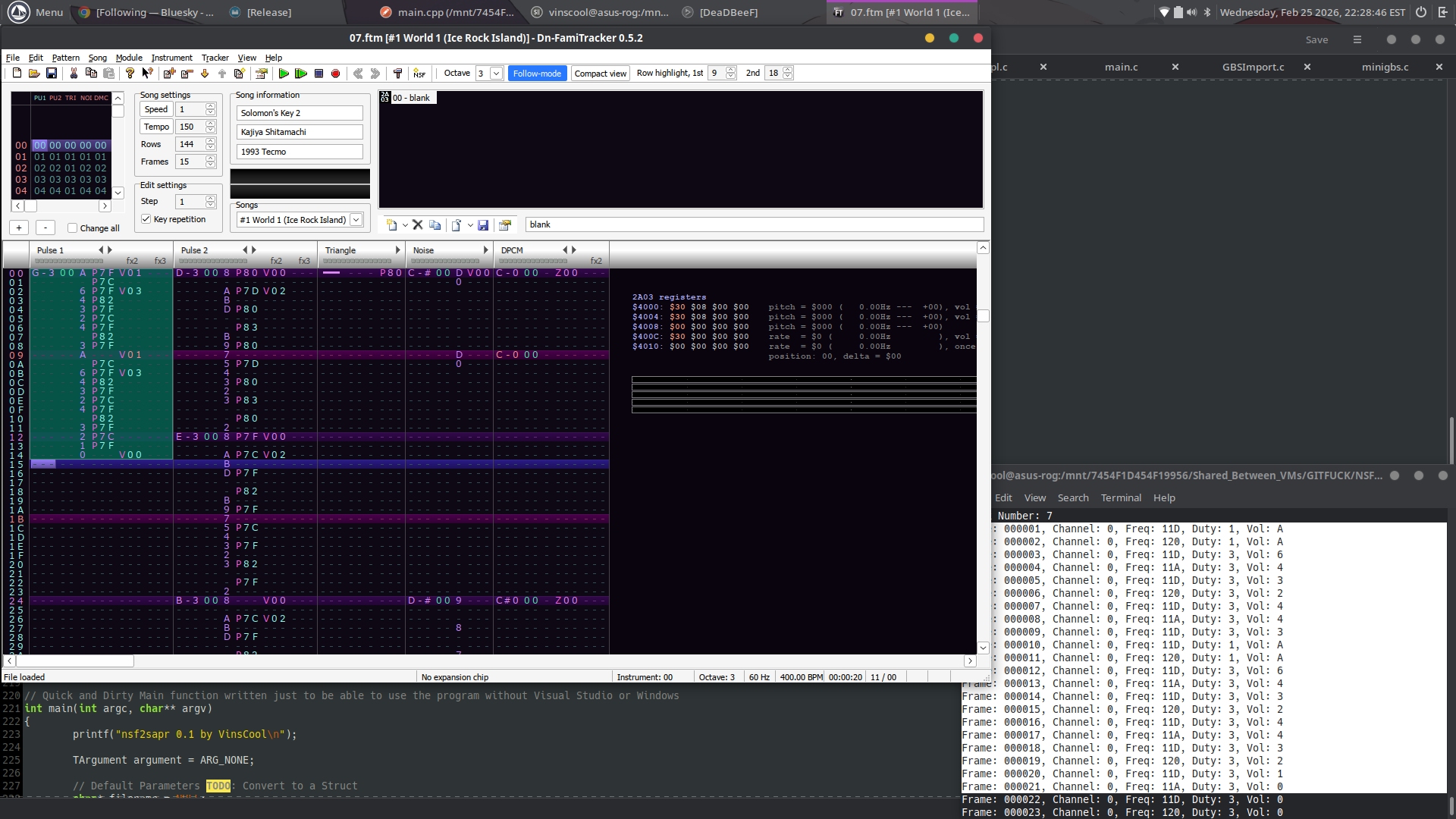
Task: Open the NSF export icon
Action: pyautogui.click(x=419, y=74)
